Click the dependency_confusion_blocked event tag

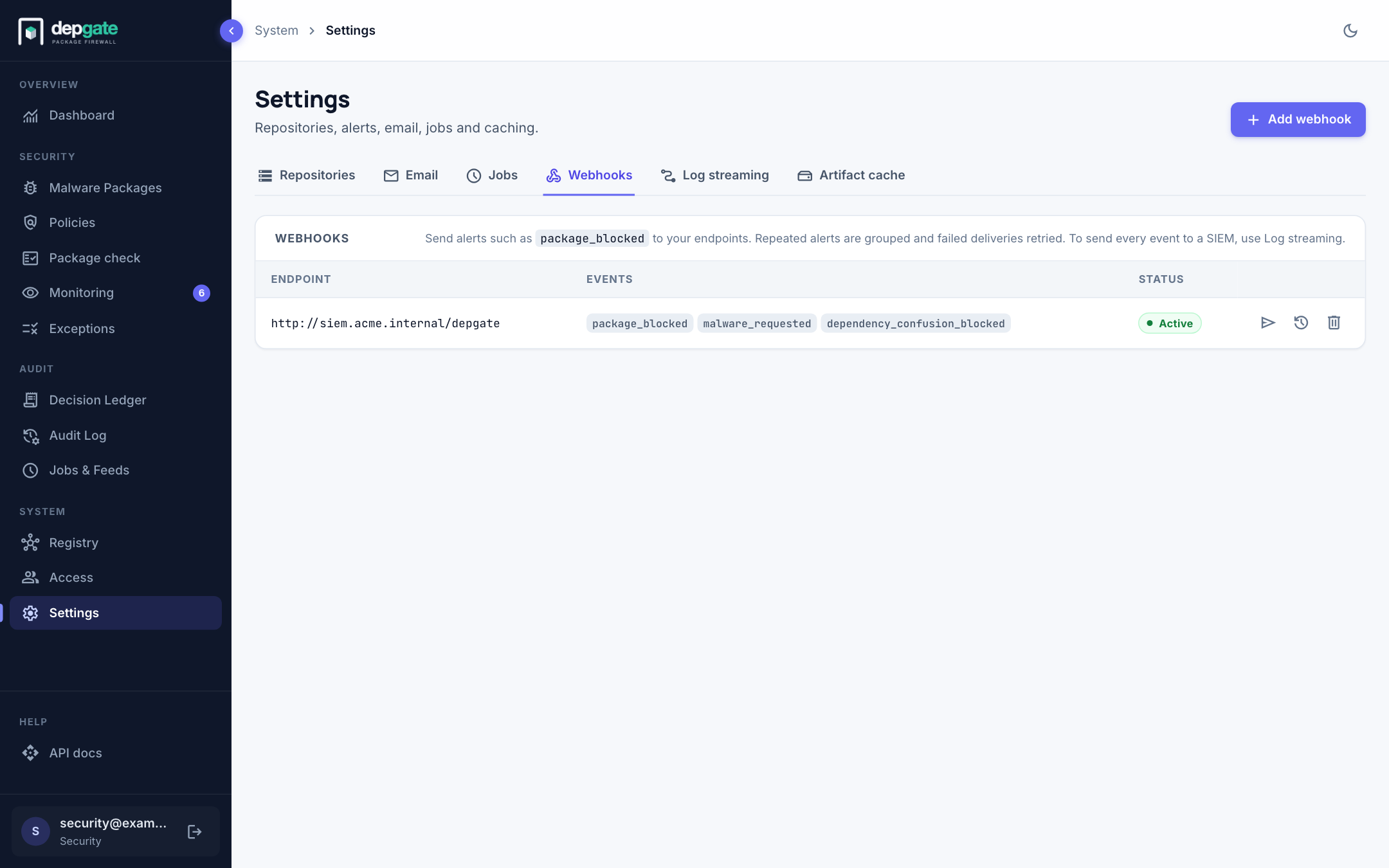[916, 323]
